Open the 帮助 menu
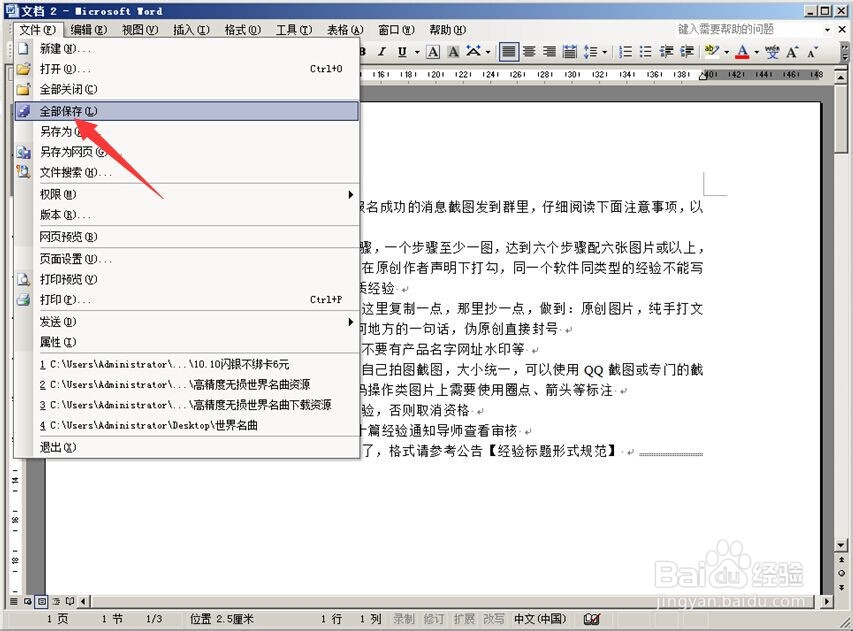The image size is (853, 631). pyautogui.click(x=442, y=30)
